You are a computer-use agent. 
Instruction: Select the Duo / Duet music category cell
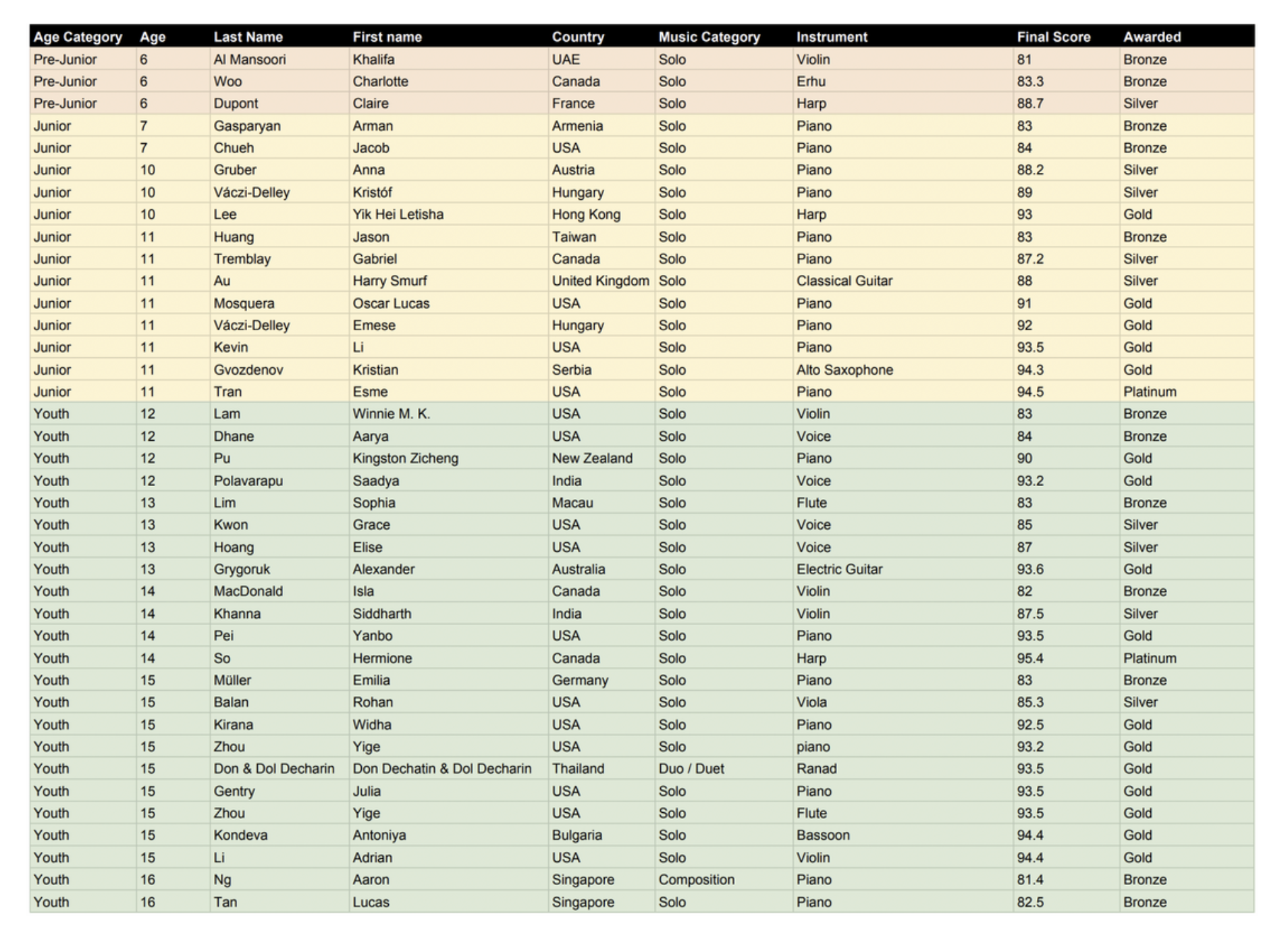point(691,769)
